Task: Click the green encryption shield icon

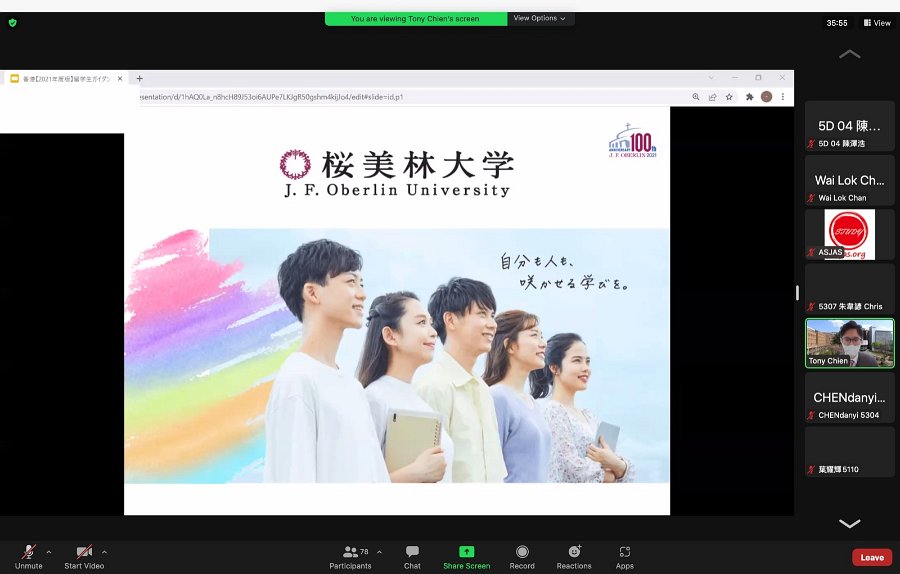Action: point(13,23)
